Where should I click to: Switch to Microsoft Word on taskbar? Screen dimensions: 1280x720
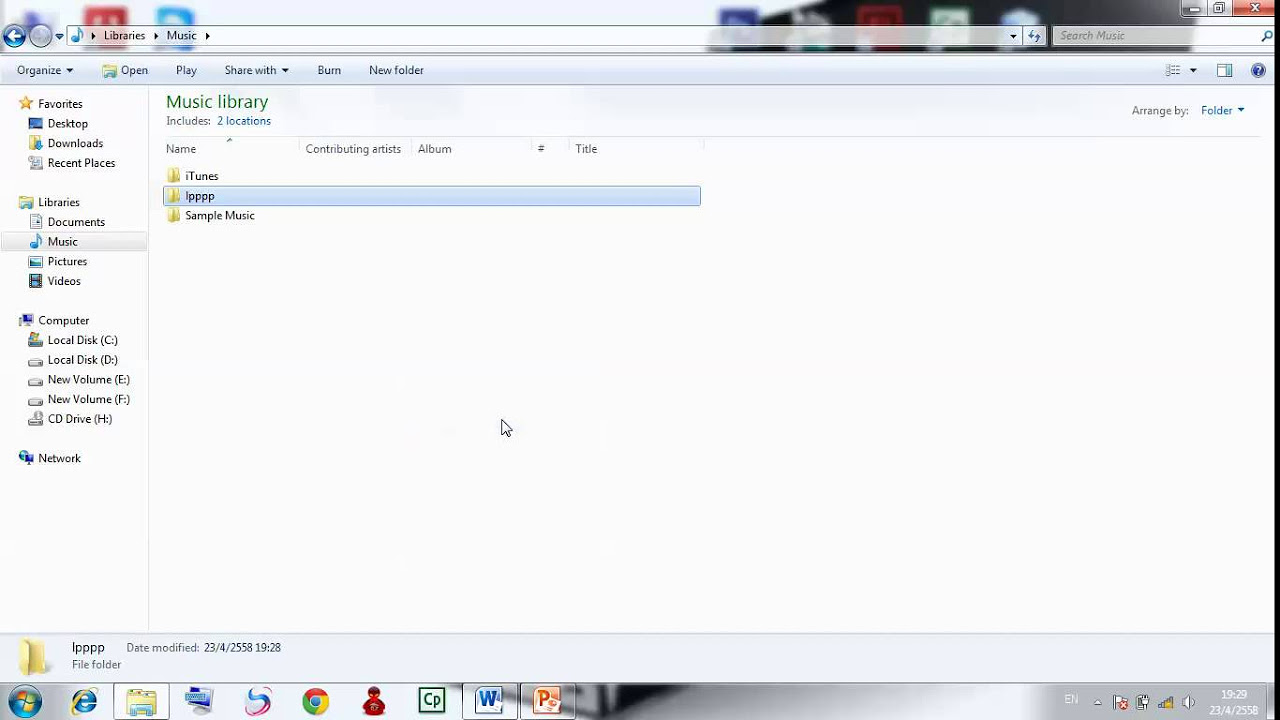489,701
